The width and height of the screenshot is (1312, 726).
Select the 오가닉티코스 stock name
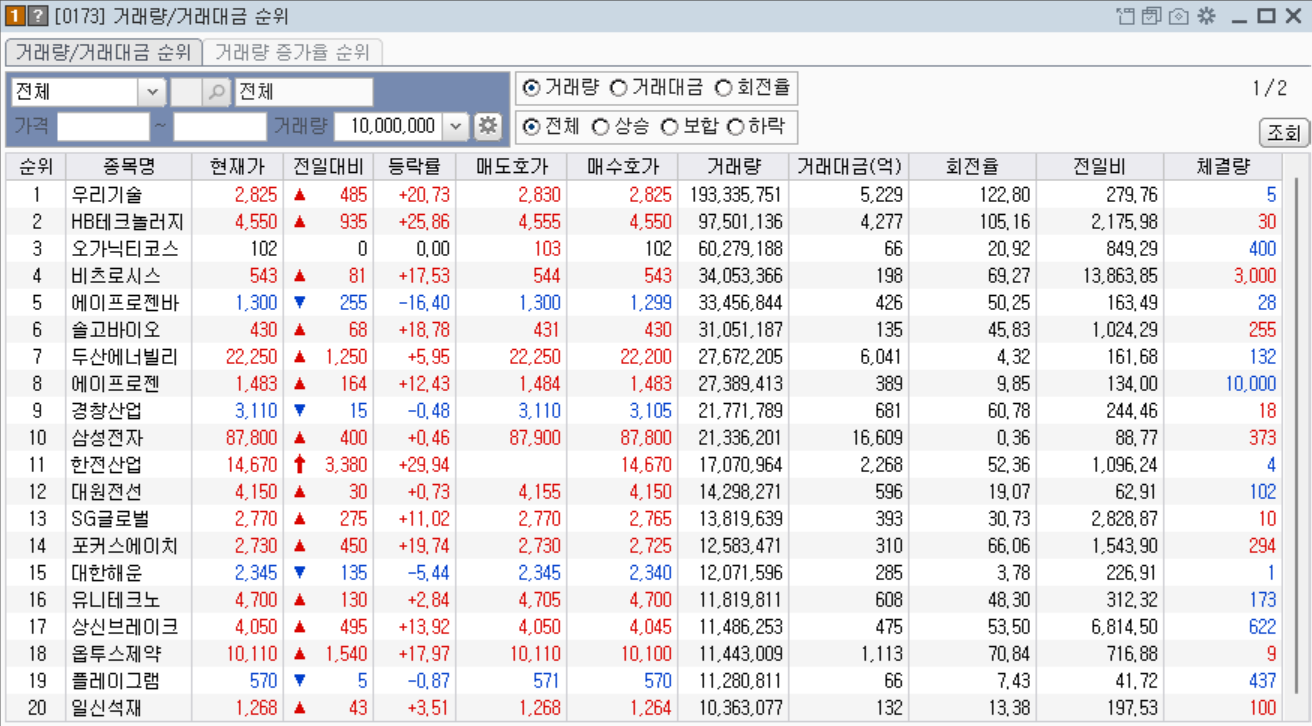125,249
